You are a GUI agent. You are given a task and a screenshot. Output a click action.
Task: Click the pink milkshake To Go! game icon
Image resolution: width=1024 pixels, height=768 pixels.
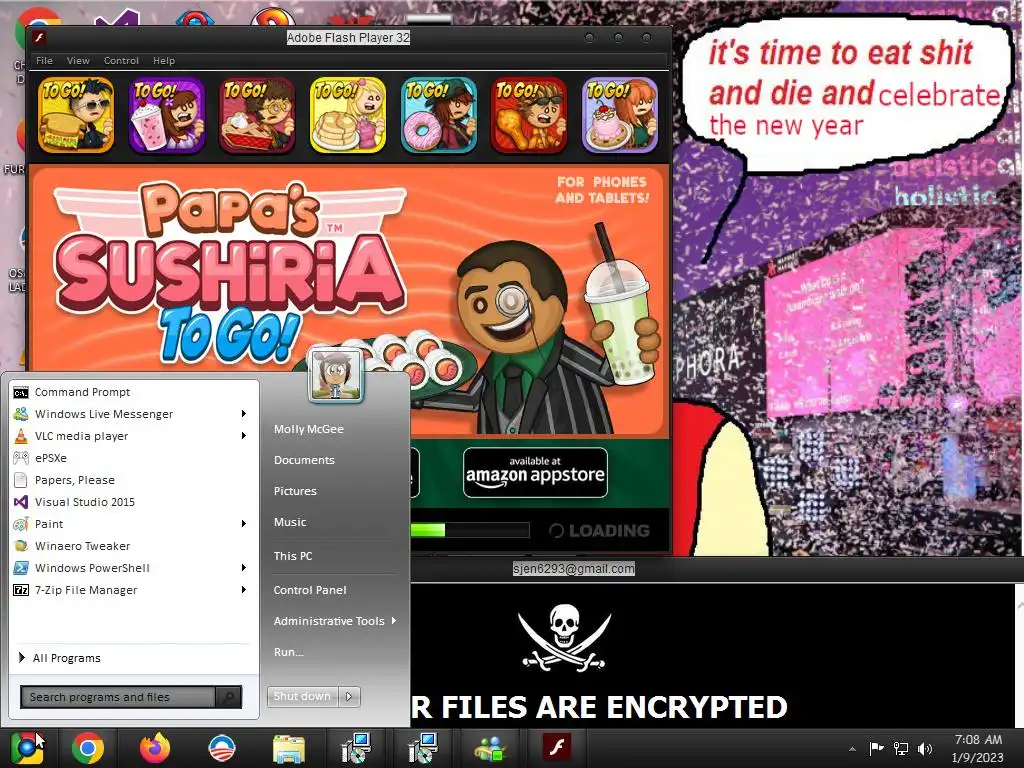pos(167,115)
